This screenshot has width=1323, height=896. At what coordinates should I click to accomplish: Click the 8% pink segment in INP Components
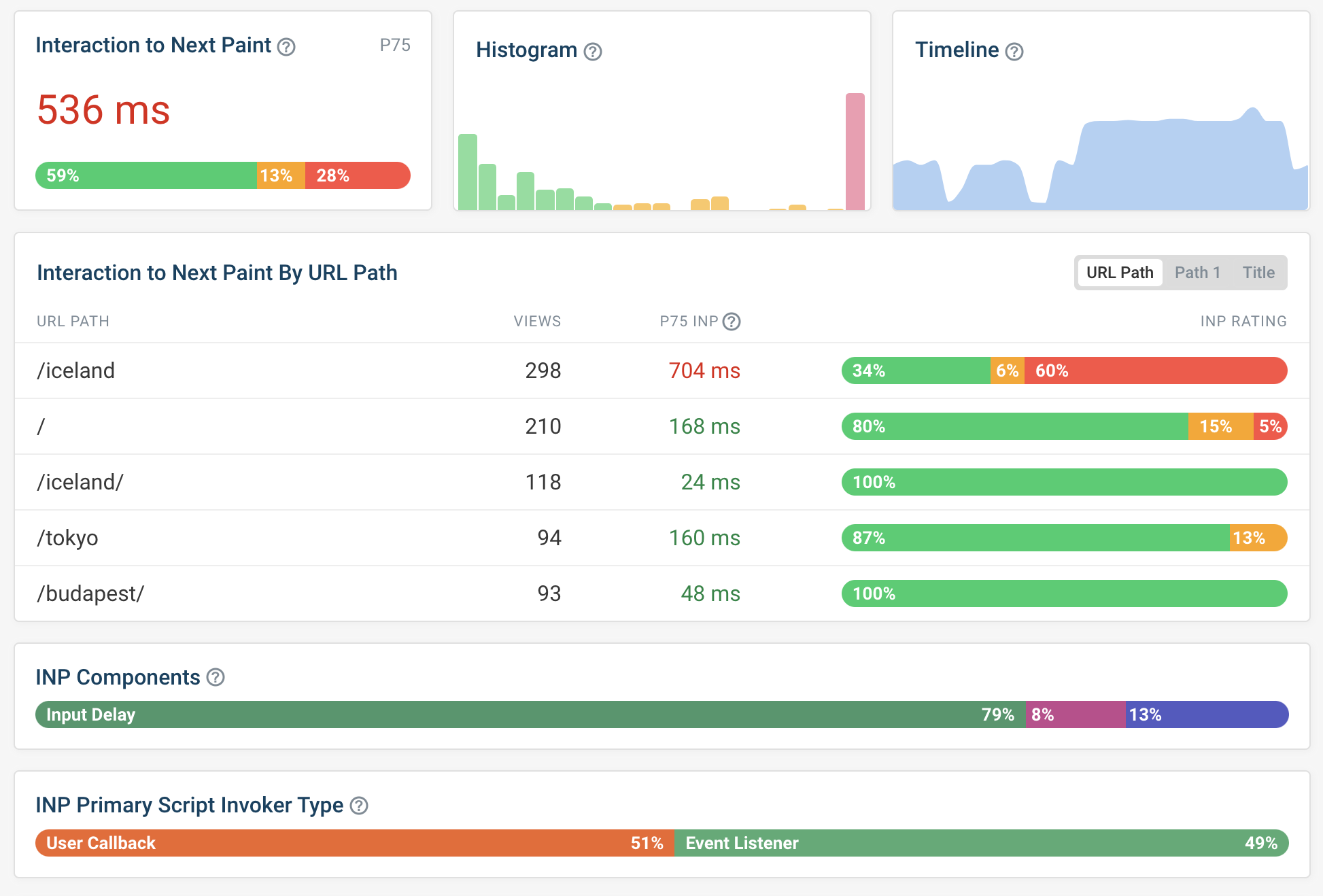point(1076,714)
